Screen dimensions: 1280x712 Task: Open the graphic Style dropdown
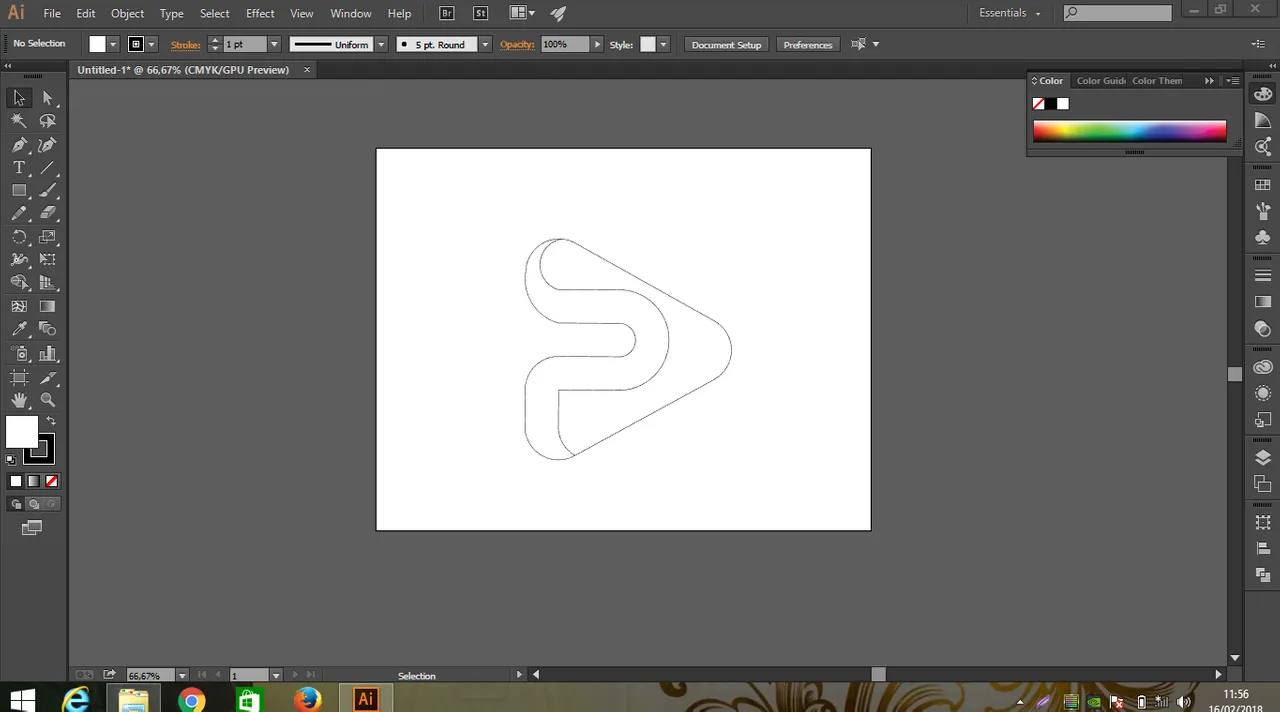663,45
